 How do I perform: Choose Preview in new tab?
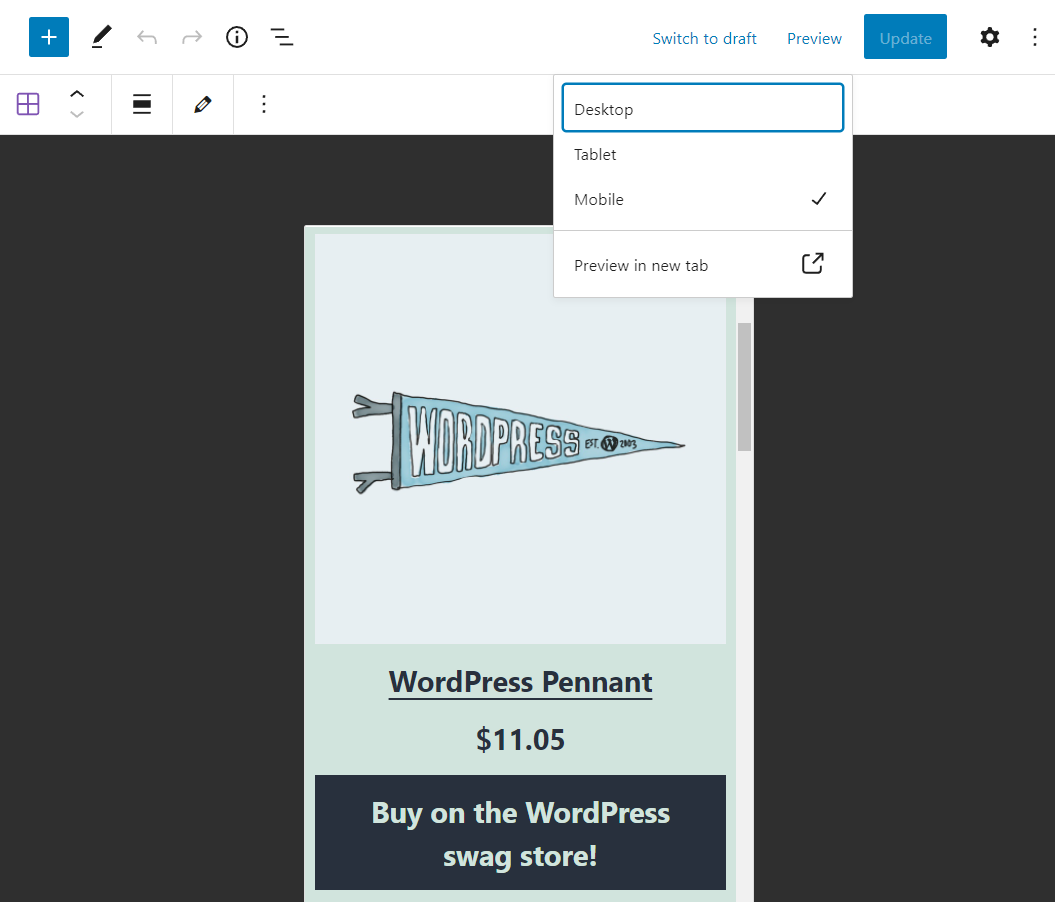(702, 265)
